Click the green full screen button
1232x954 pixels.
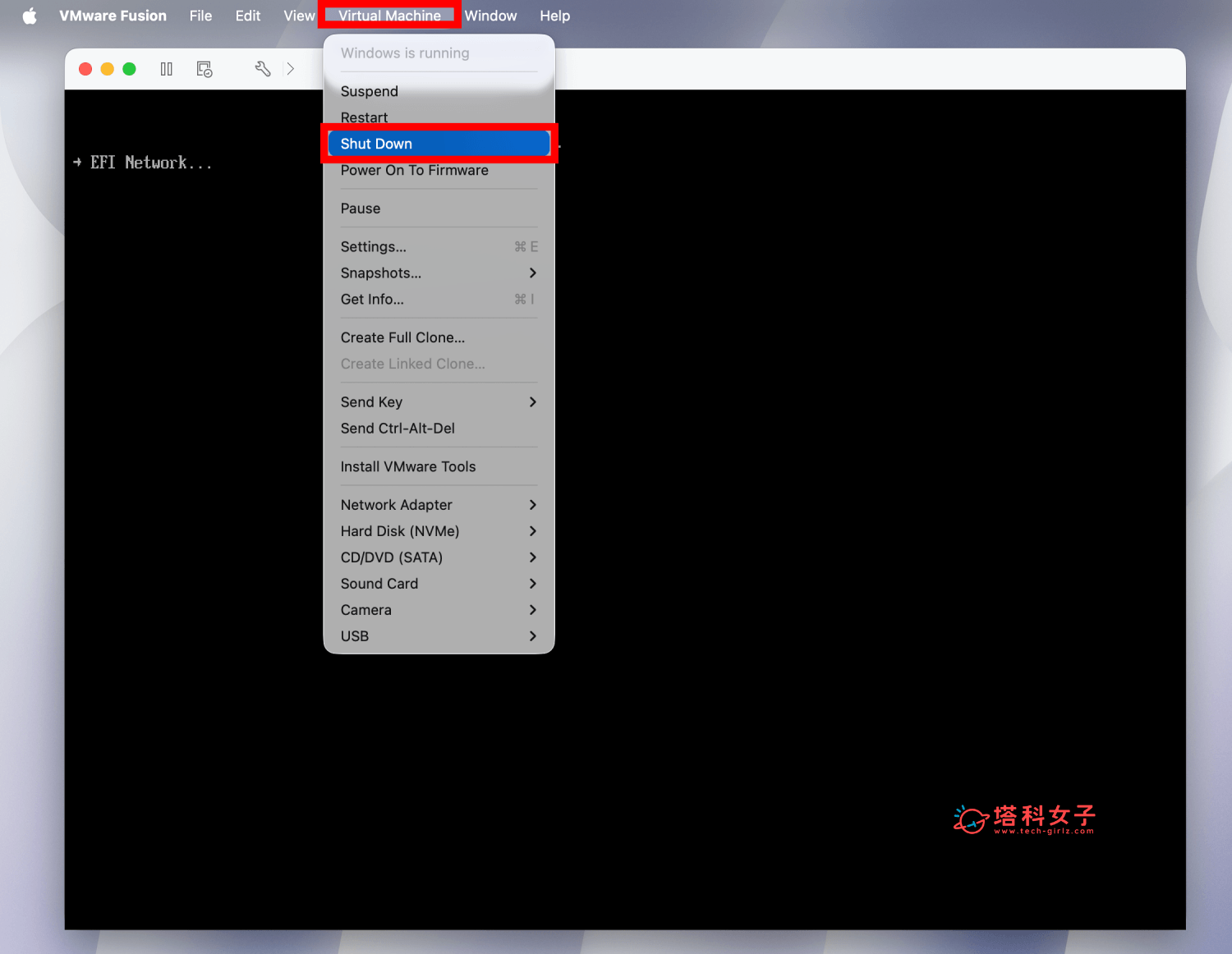point(129,69)
